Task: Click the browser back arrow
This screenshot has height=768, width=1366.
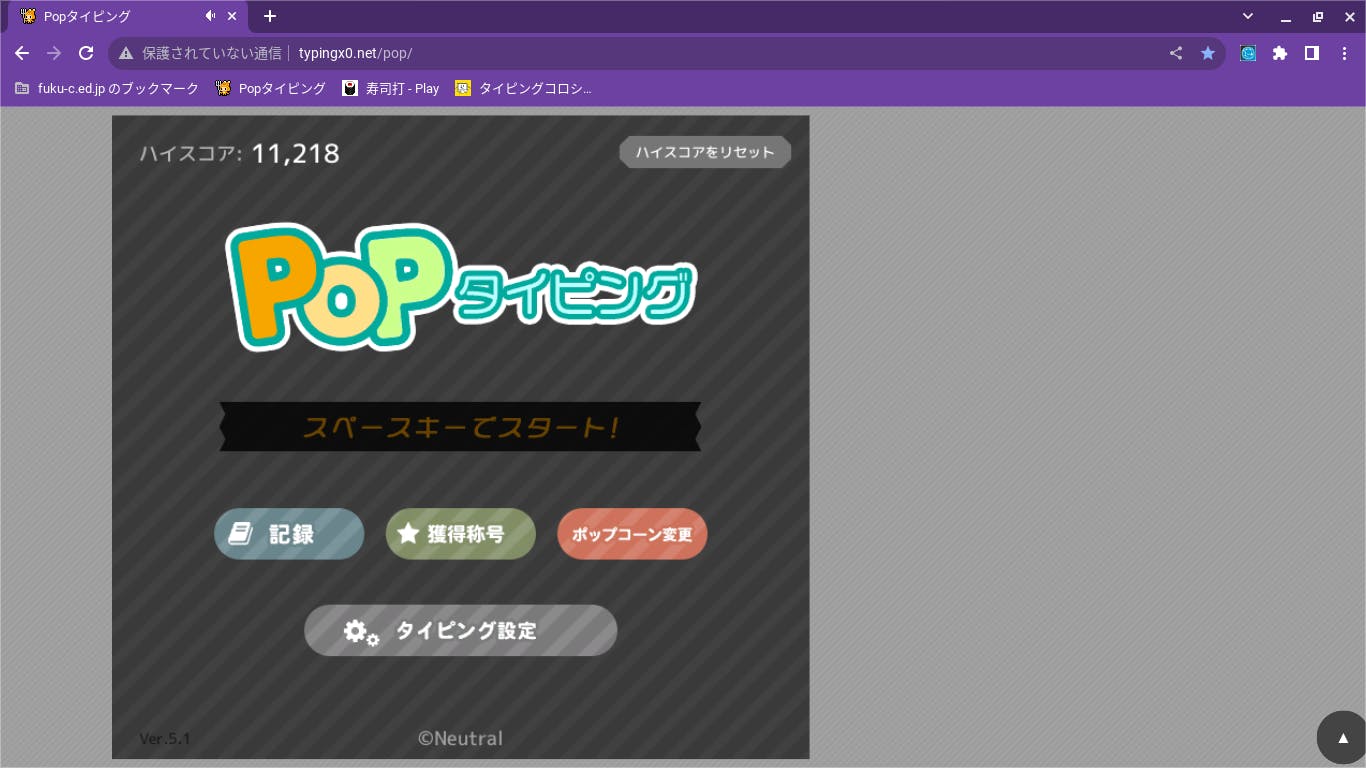Action: [x=22, y=53]
